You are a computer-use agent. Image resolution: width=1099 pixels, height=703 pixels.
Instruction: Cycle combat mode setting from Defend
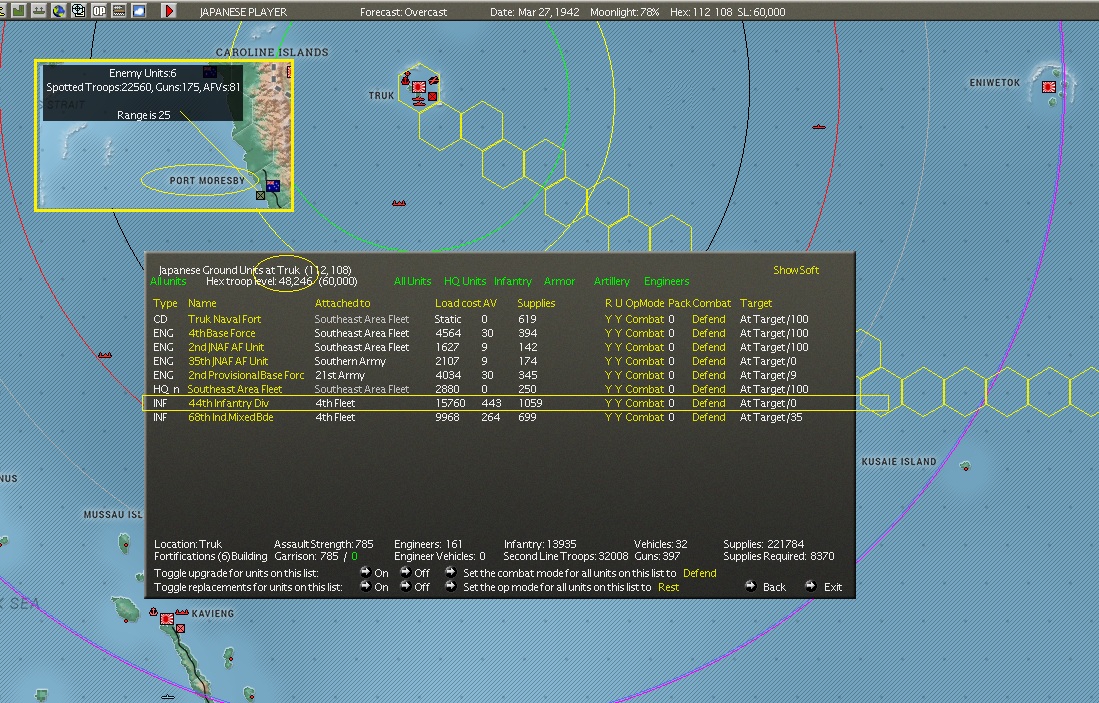[699, 573]
